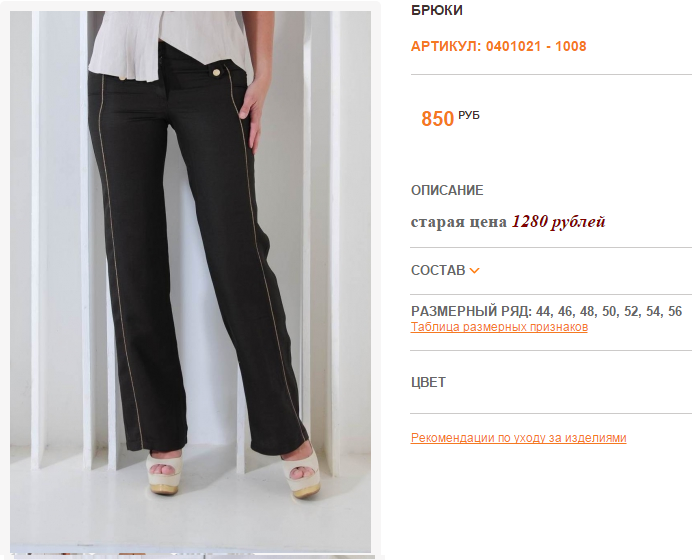Choose size 44 in size row

pos(545,312)
